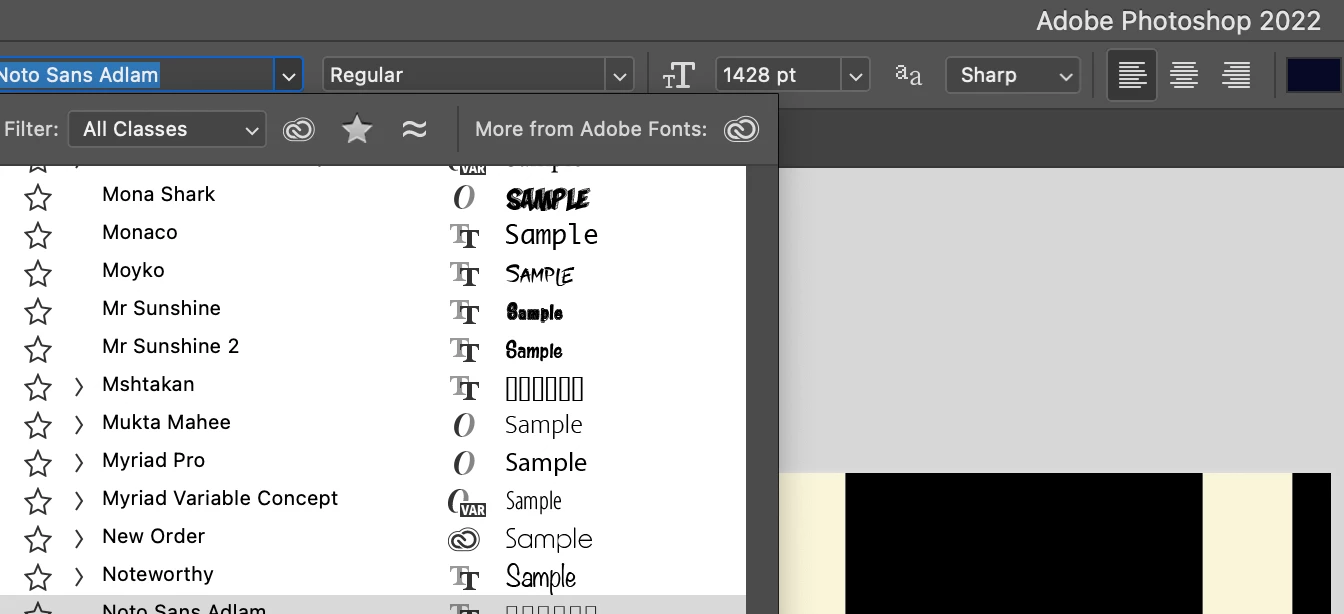Click the font name field showing Noto Sans Adlam
This screenshot has height=614, width=1344.
136,75
